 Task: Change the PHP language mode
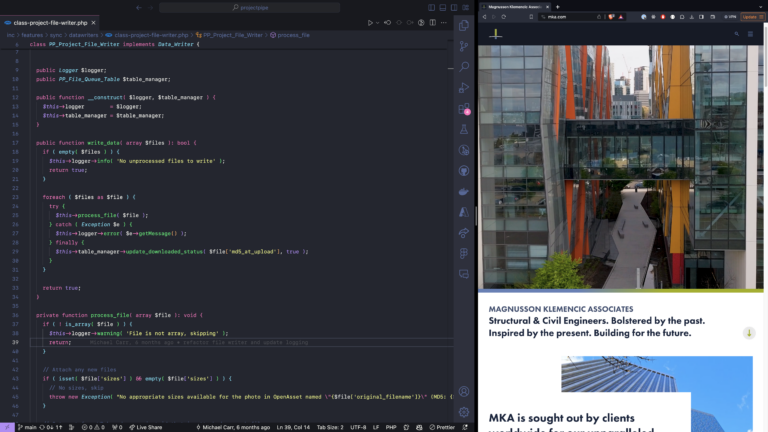coord(391,427)
